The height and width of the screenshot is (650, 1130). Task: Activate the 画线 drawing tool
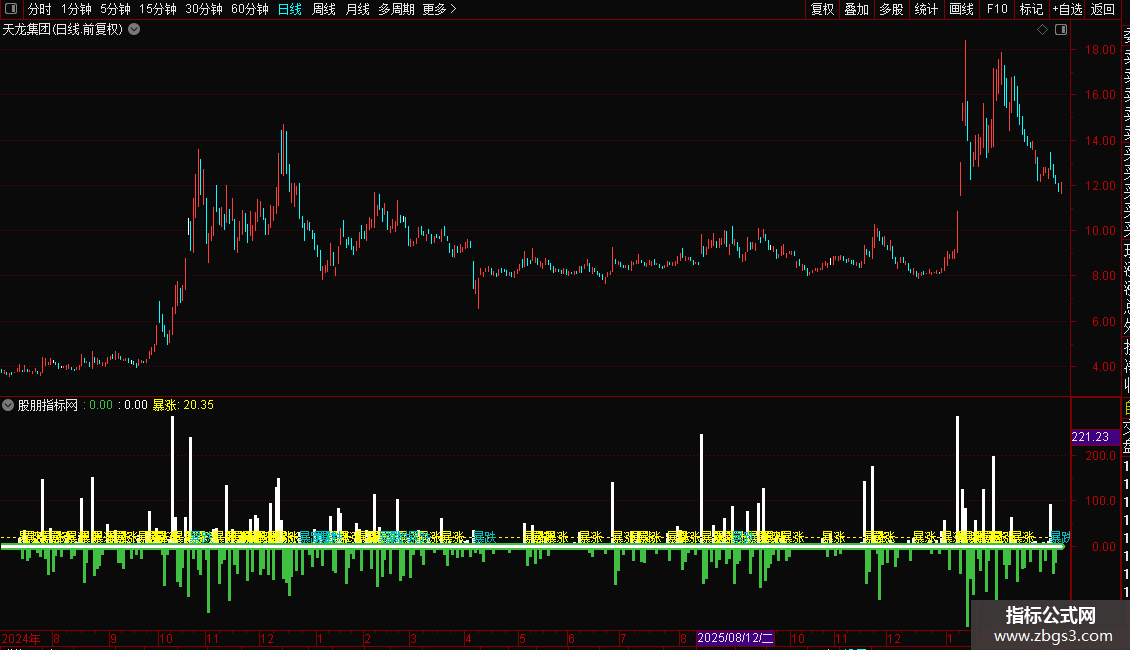[x=961, y=9]
